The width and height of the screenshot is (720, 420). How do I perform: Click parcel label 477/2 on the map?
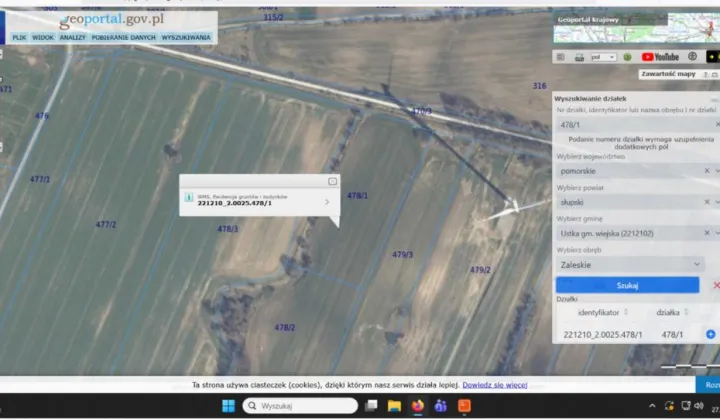(106, 224)
